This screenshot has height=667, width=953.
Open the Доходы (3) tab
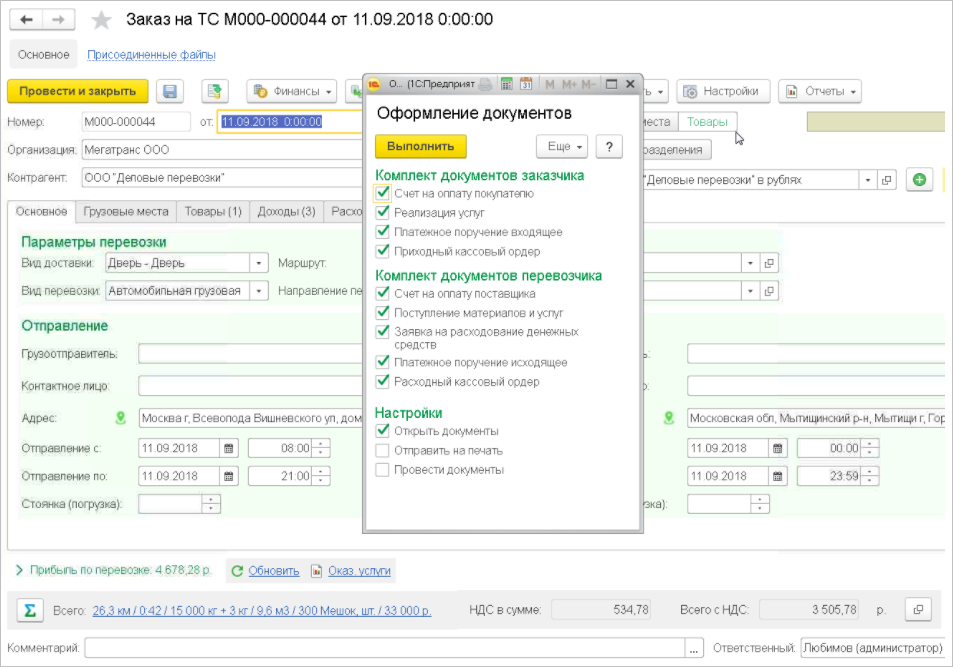point(286,212)
